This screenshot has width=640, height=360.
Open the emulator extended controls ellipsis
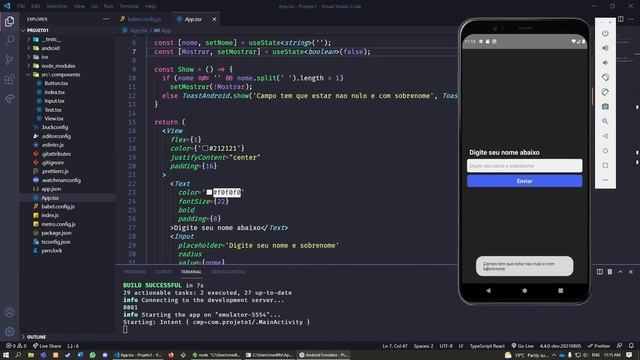605,180
